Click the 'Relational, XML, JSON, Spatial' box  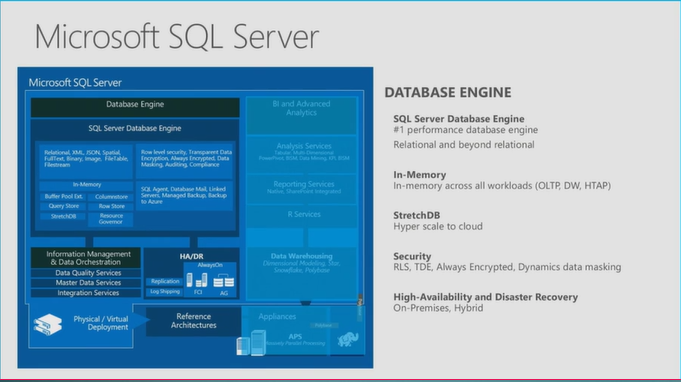point(86,161)
